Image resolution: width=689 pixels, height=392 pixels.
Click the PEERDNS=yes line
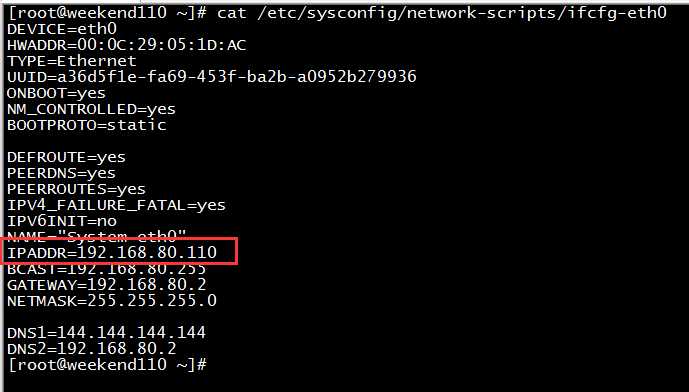point(62,173)
